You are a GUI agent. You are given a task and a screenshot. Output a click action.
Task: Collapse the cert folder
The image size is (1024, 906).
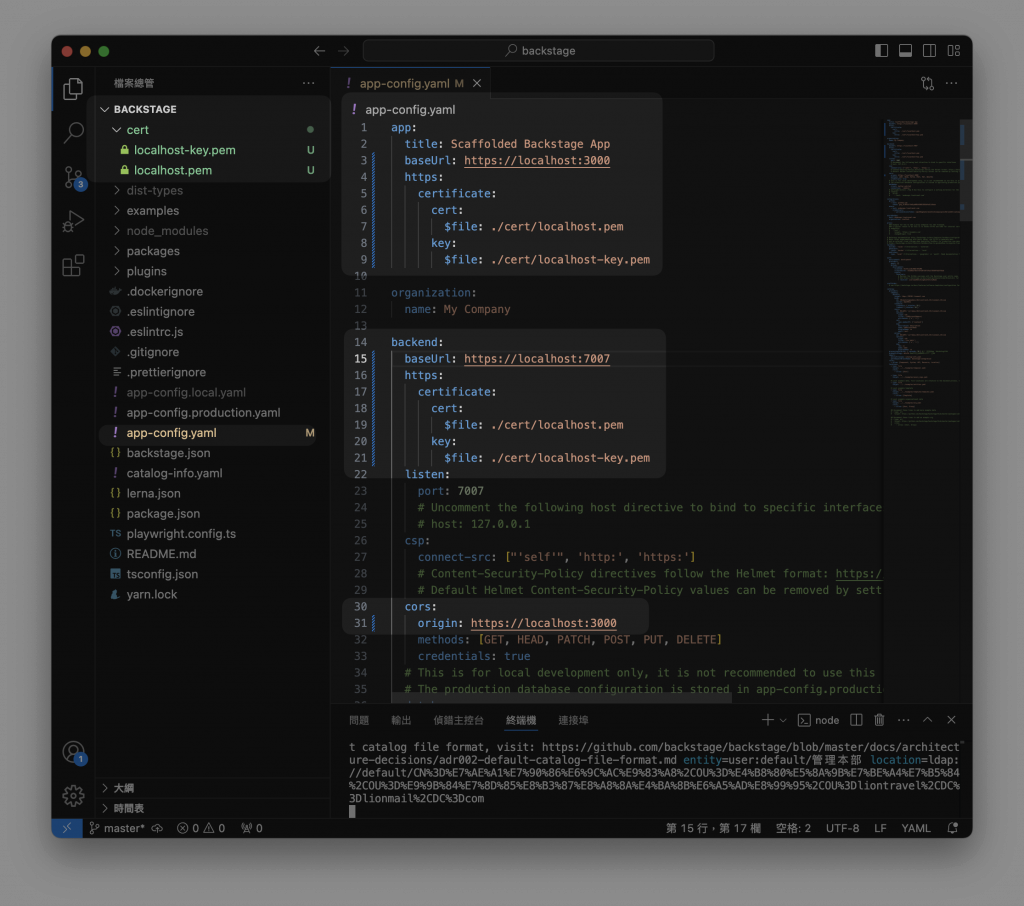tap(212, 129)
